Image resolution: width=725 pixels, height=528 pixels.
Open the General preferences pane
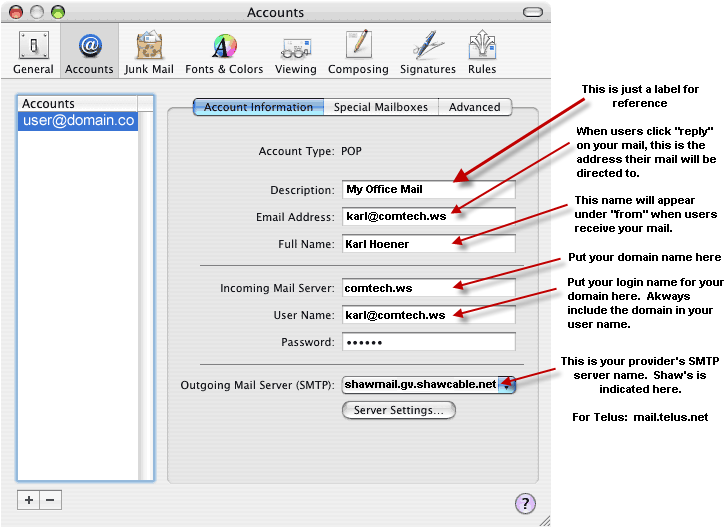(33, 51)
